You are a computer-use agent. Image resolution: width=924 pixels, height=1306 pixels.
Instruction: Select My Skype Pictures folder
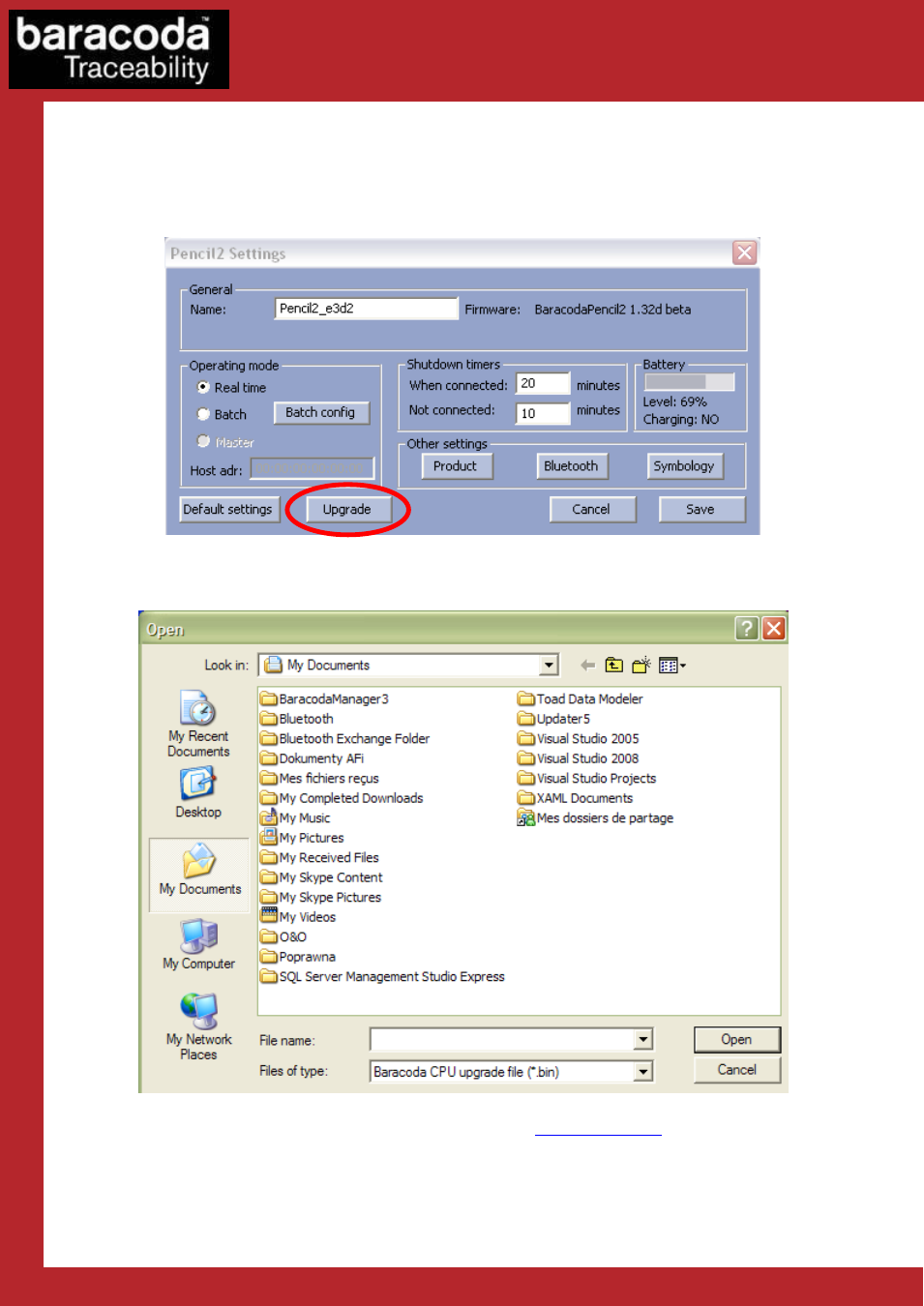pyautogui.click(x=321, y=898)
